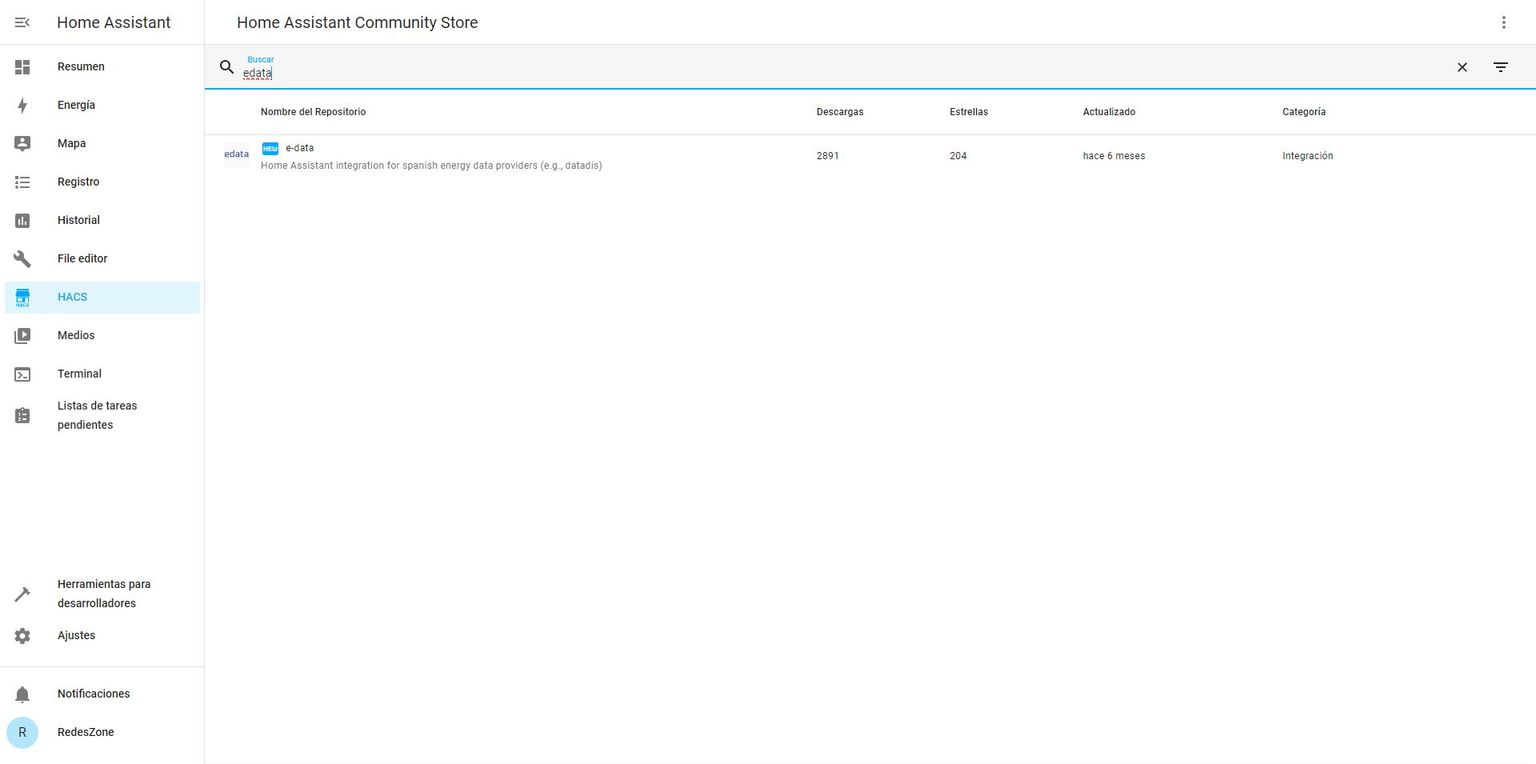Open the Medios play icon
Viewport: 1536px width, 764px height.
(22, 336)
